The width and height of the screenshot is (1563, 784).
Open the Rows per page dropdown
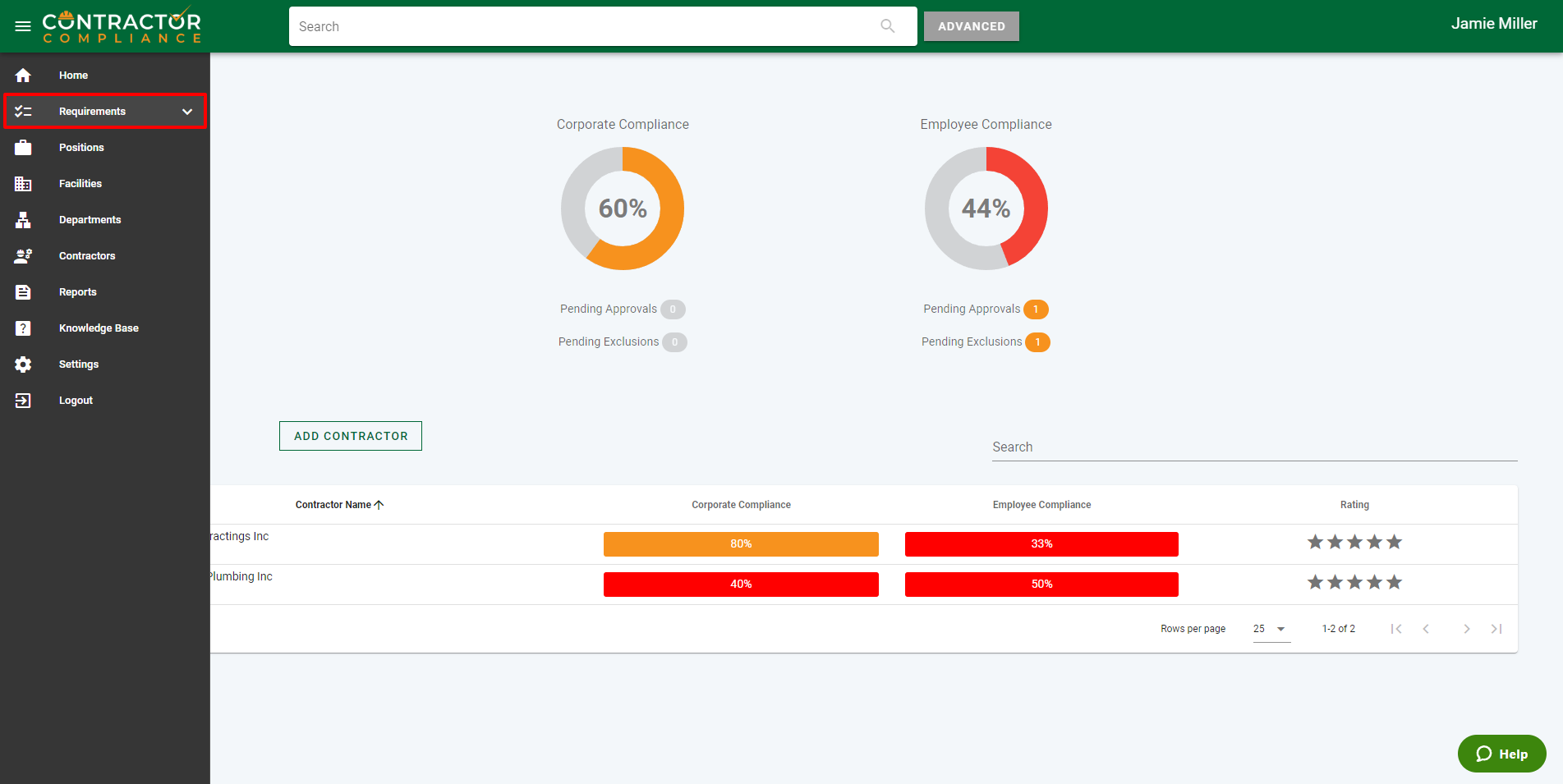[1271, 629]
